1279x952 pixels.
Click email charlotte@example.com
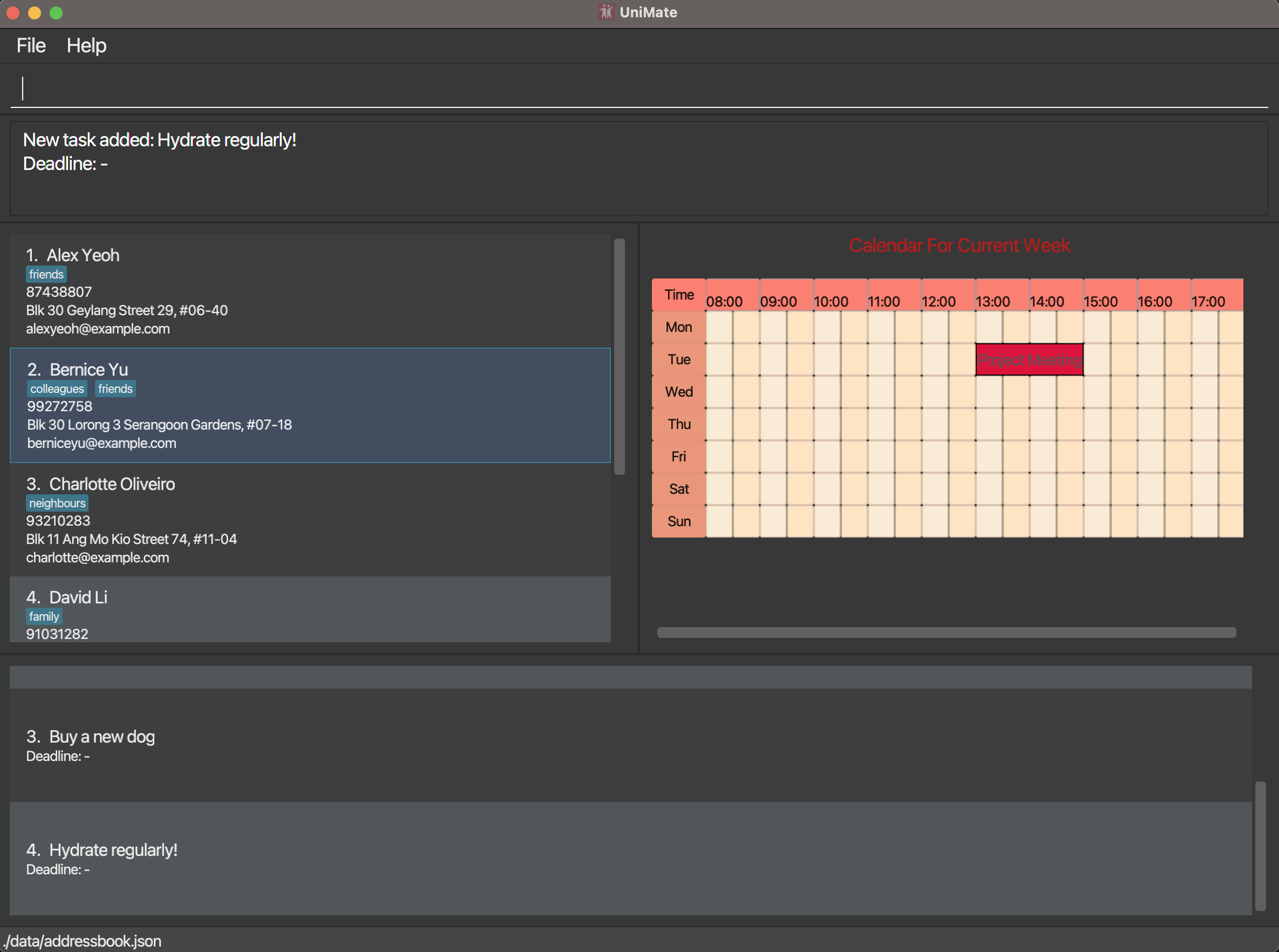click(97, 558)
